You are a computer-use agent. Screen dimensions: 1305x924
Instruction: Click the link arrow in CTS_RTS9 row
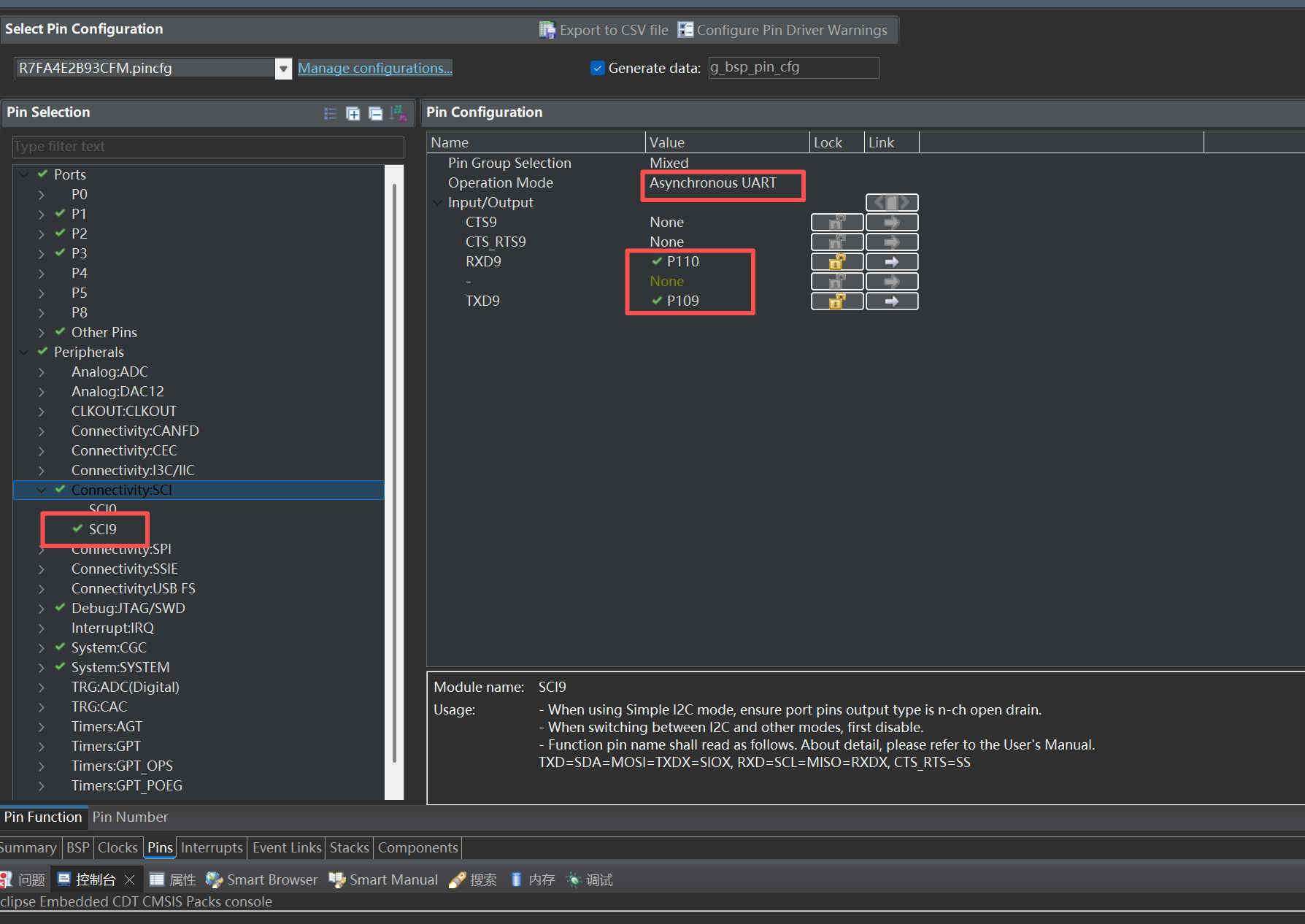pyautogui.click(x=892, y=242)
